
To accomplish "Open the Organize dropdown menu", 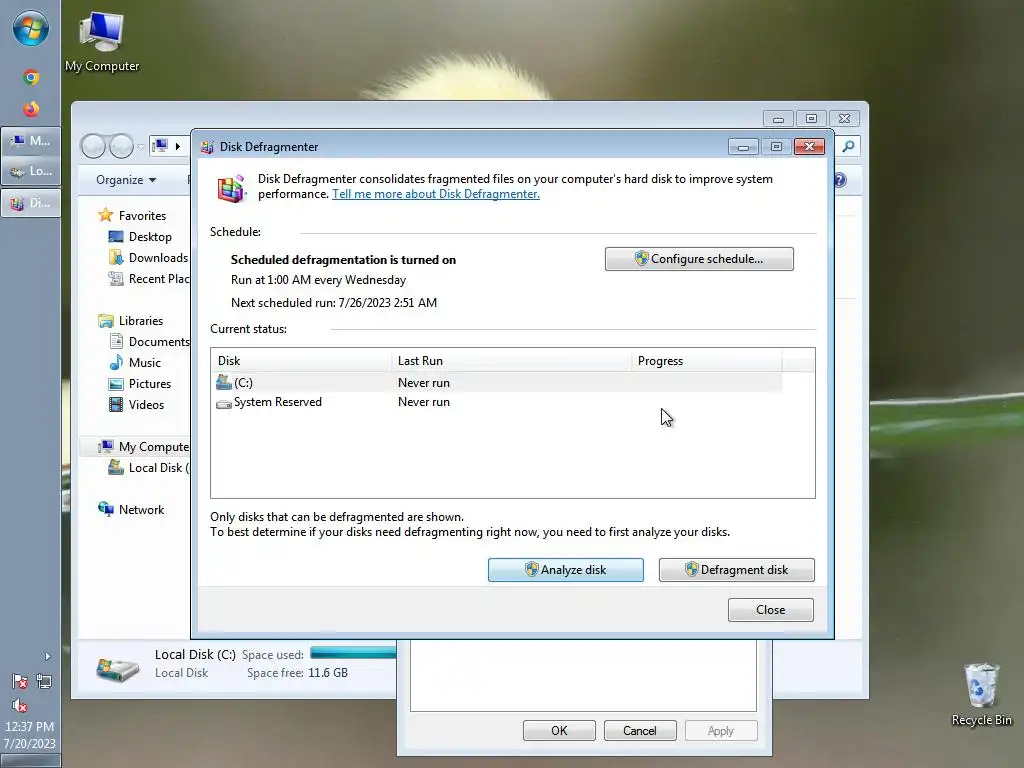I will click(126, 180).
